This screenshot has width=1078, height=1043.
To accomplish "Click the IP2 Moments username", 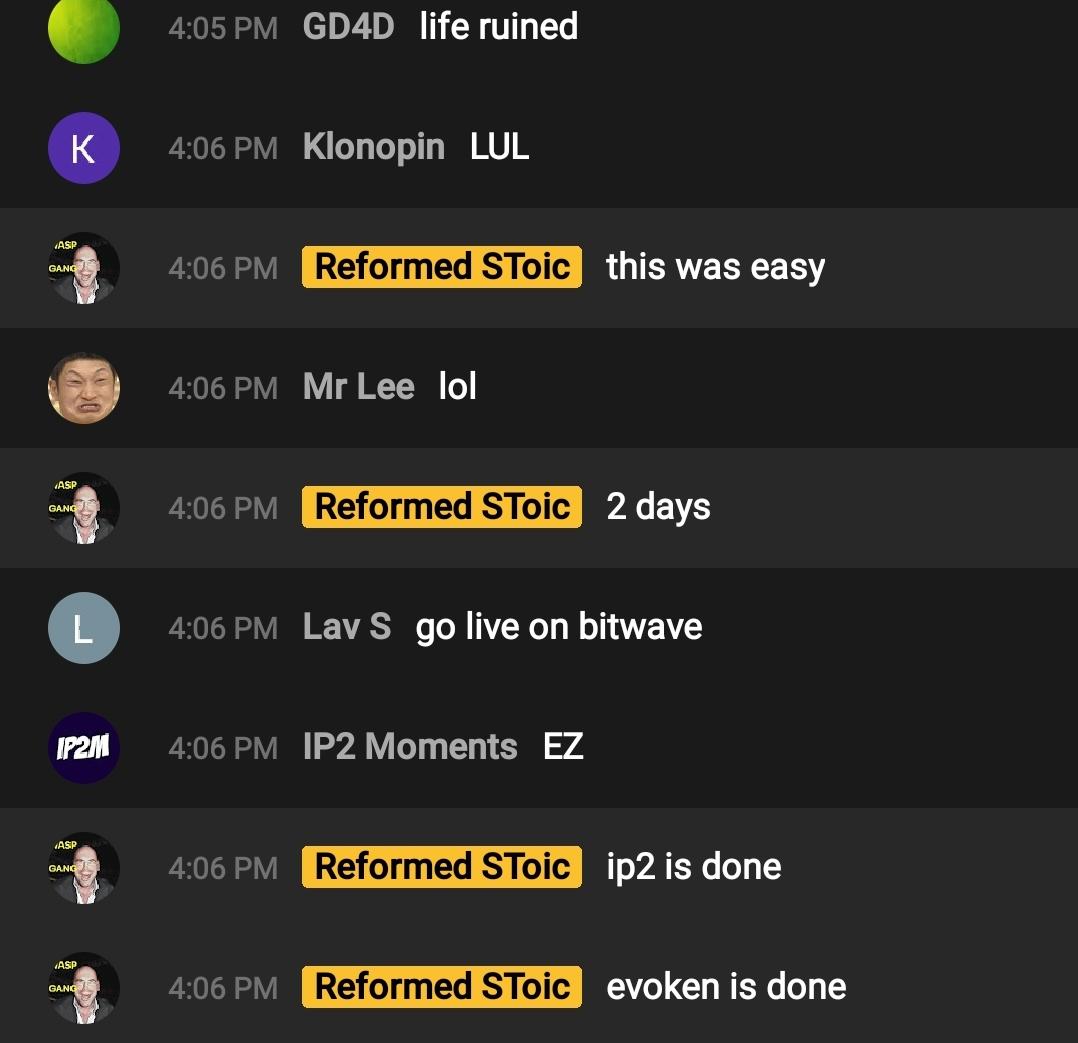I will coord(410,747).
